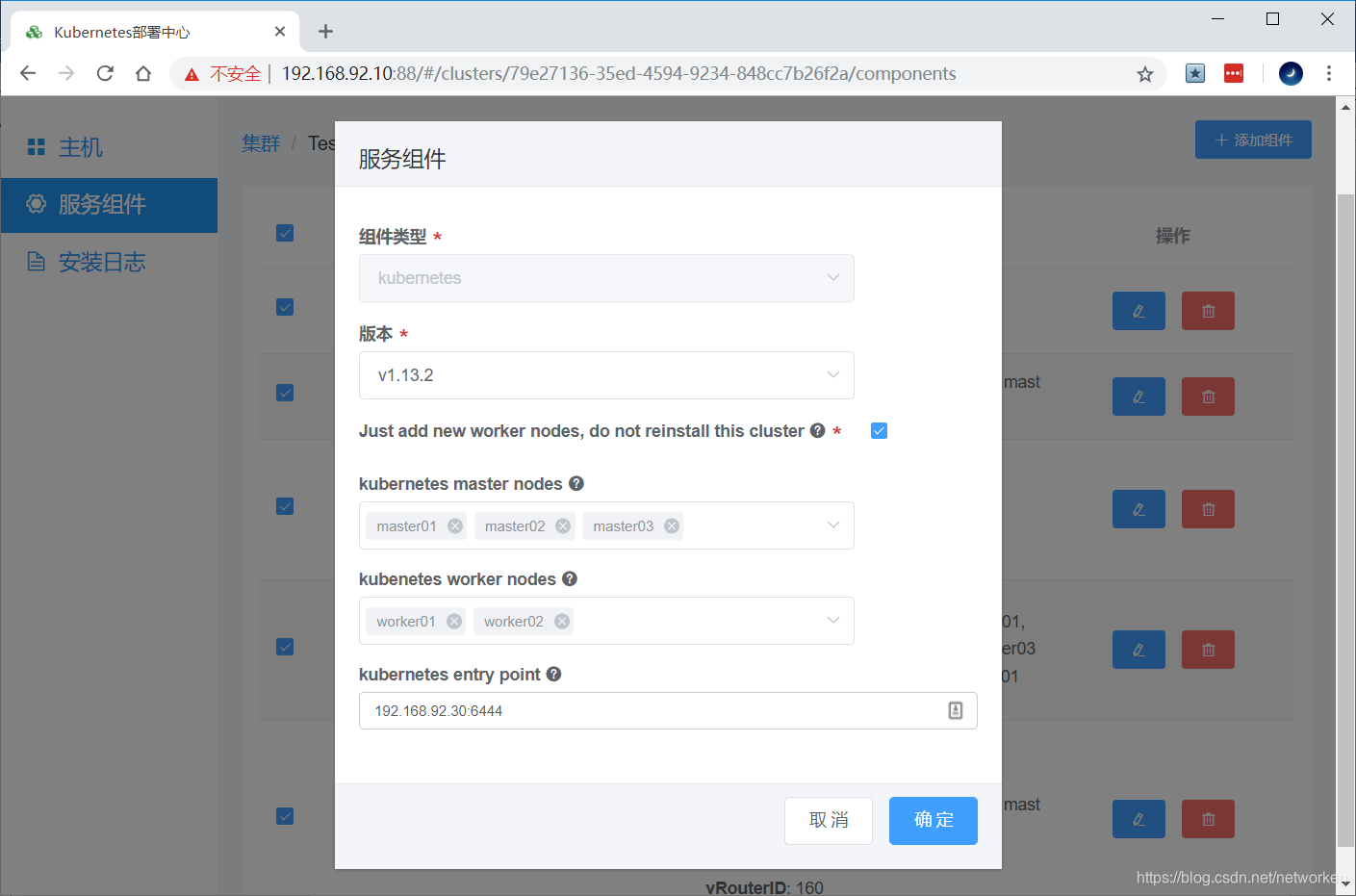Click help icon for kubernetes master nodes
This screenshot has width=1356, height=896.
pyautogui.click(x=576, y=483)
